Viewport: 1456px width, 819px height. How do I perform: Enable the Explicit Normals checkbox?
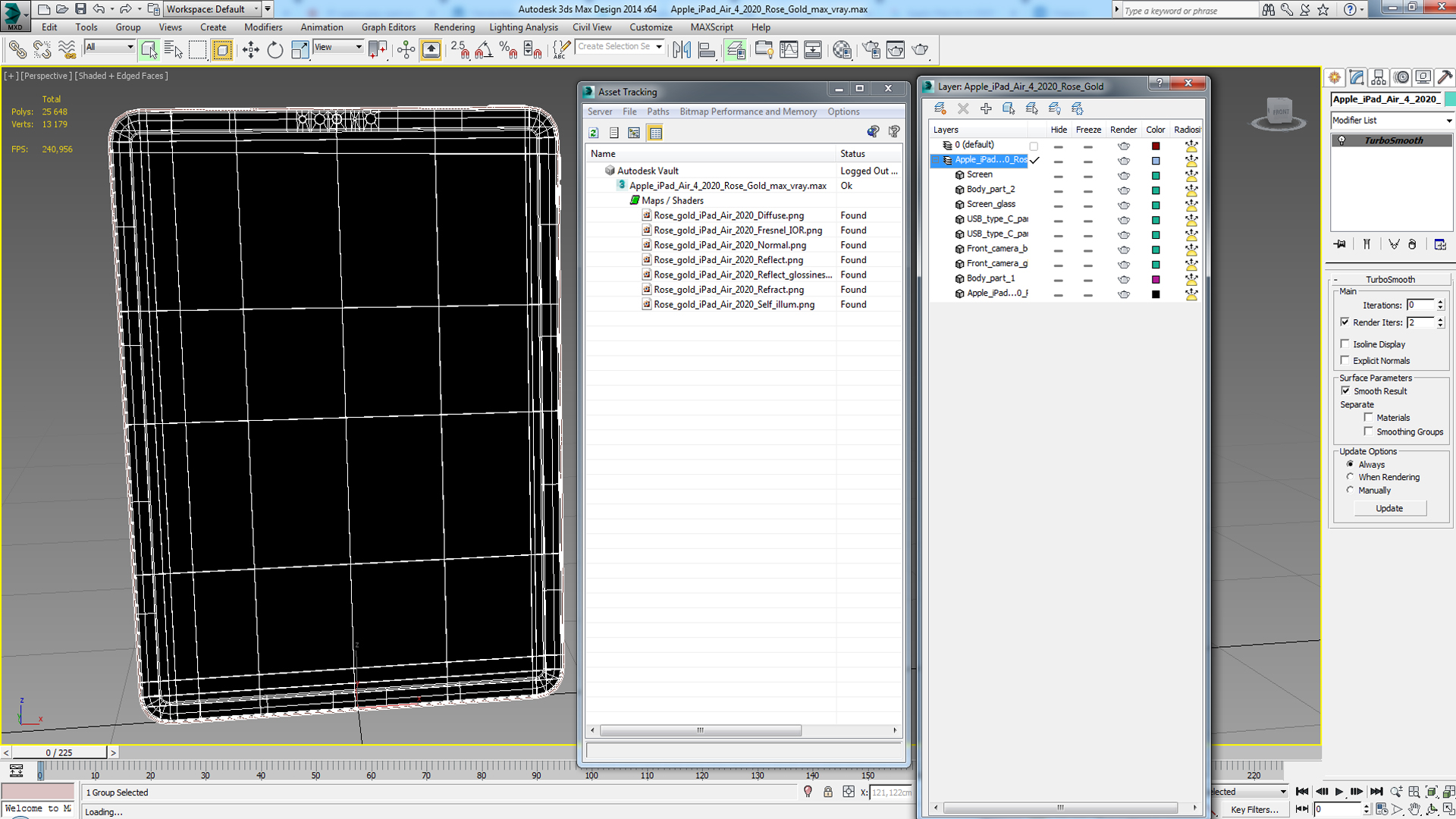coord(1345,360)
